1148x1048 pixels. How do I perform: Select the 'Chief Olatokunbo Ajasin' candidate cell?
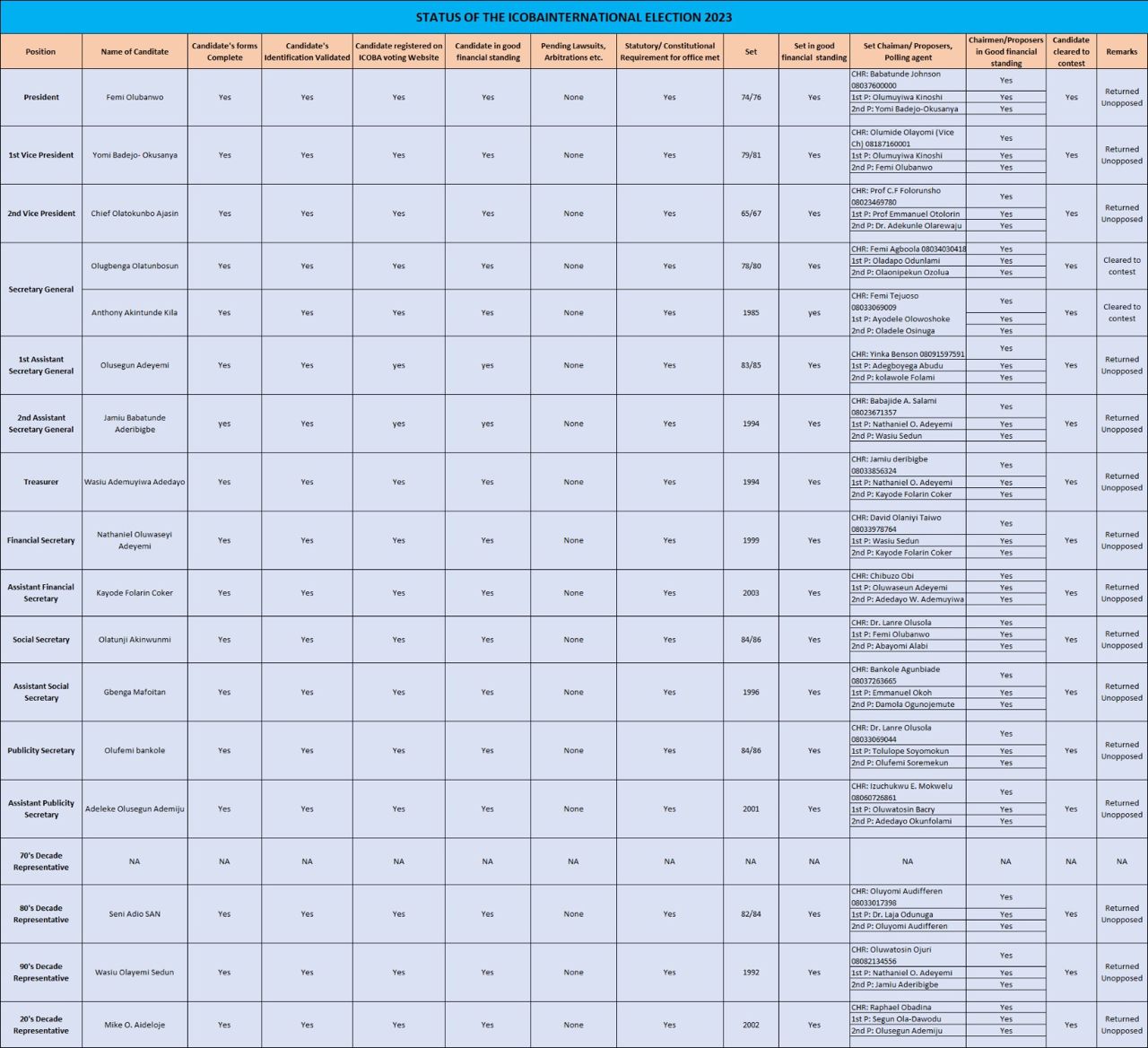point(135,214)
